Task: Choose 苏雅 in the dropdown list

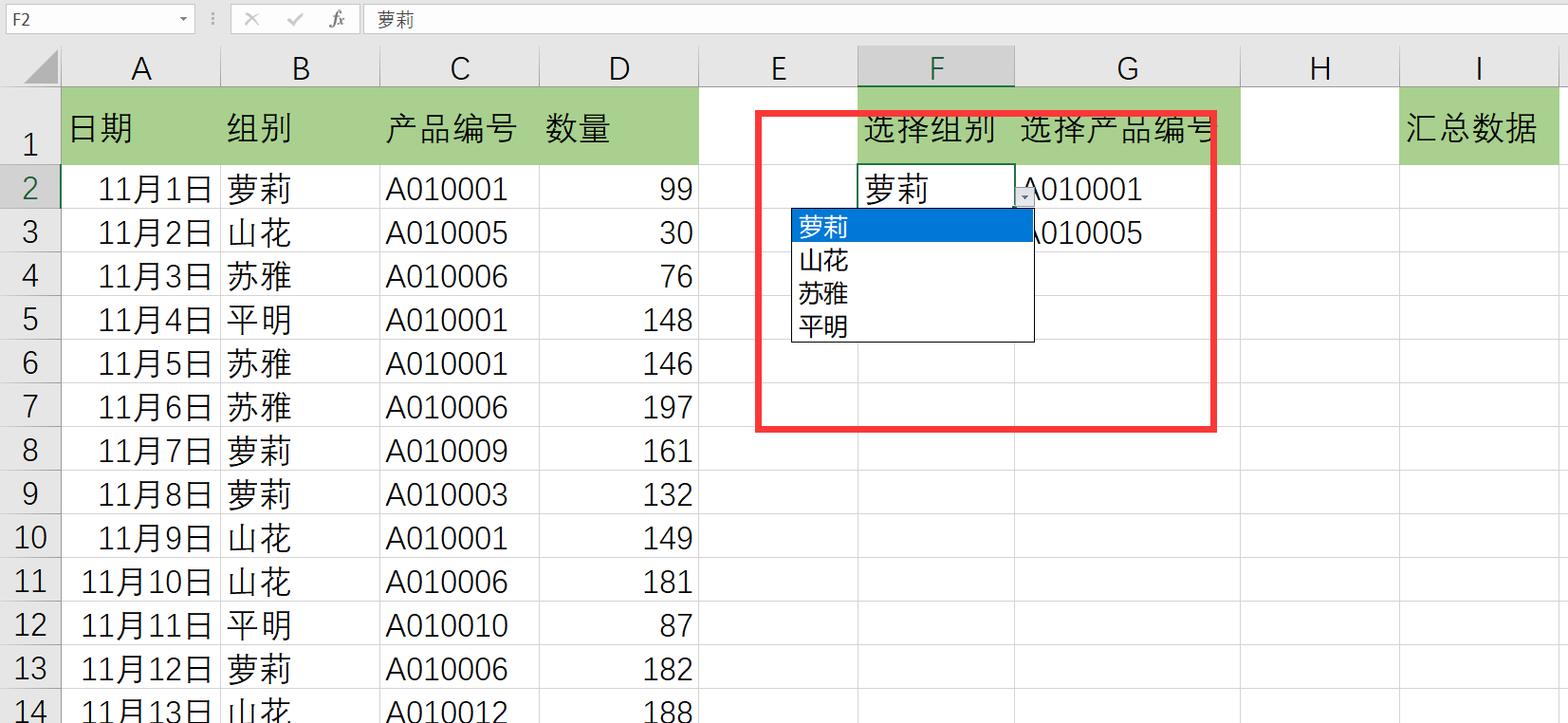Action: click(x=912, y=293)
